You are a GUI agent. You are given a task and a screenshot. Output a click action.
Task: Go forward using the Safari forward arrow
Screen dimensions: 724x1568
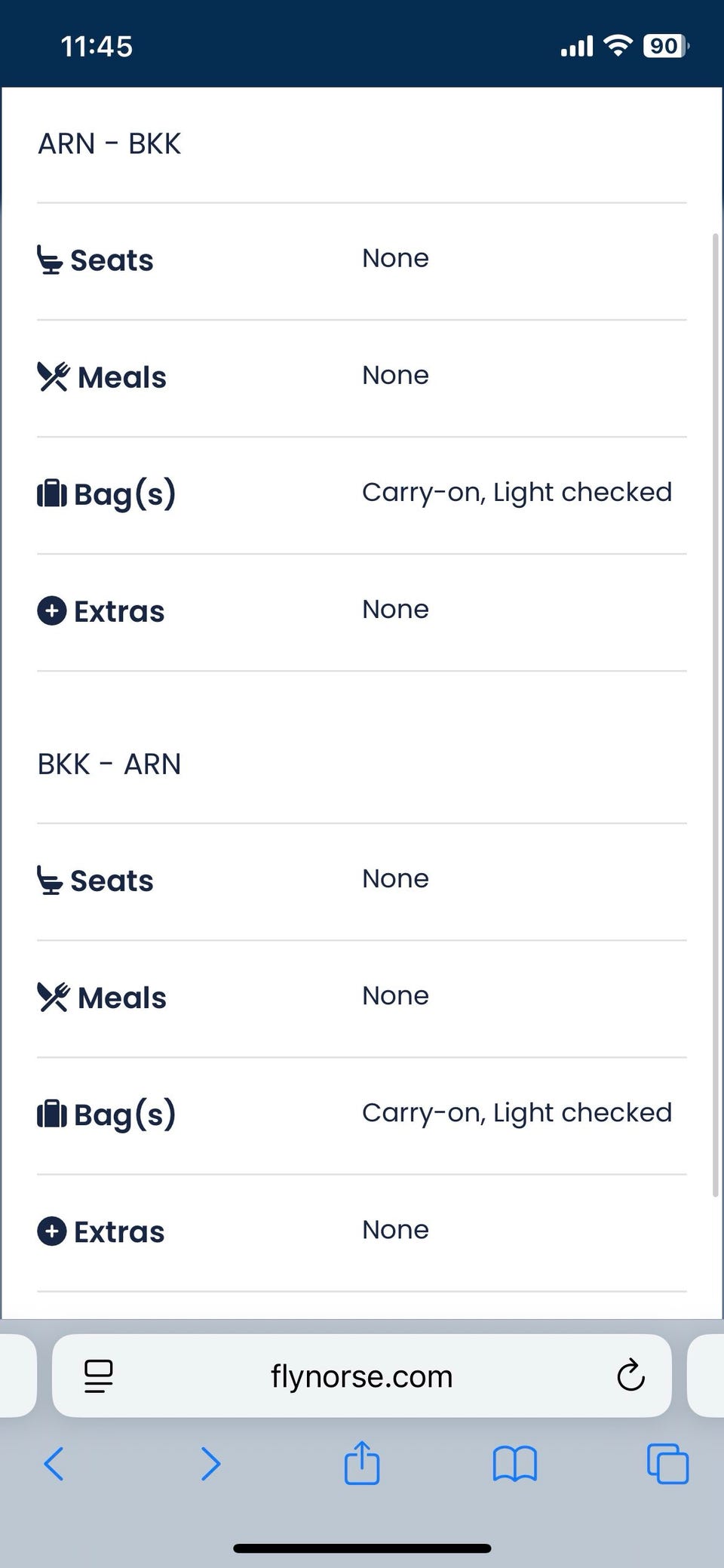click(x=210, y=1464)
